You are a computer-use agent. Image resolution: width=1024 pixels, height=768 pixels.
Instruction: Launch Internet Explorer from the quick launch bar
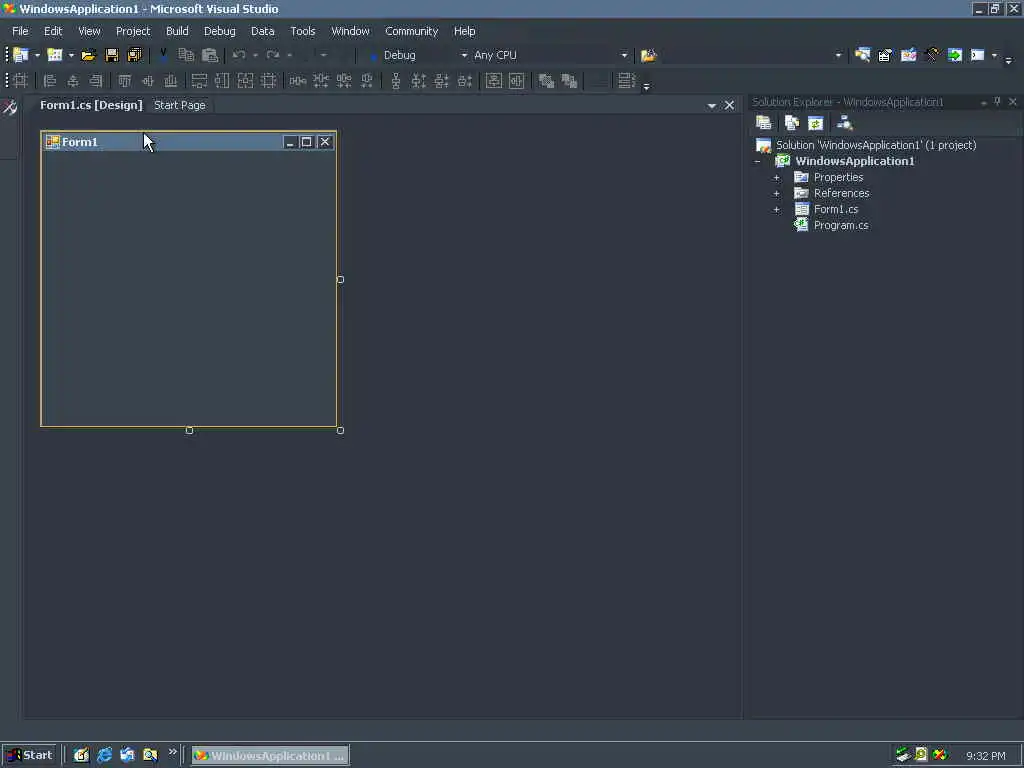click(x=104, y=755)
